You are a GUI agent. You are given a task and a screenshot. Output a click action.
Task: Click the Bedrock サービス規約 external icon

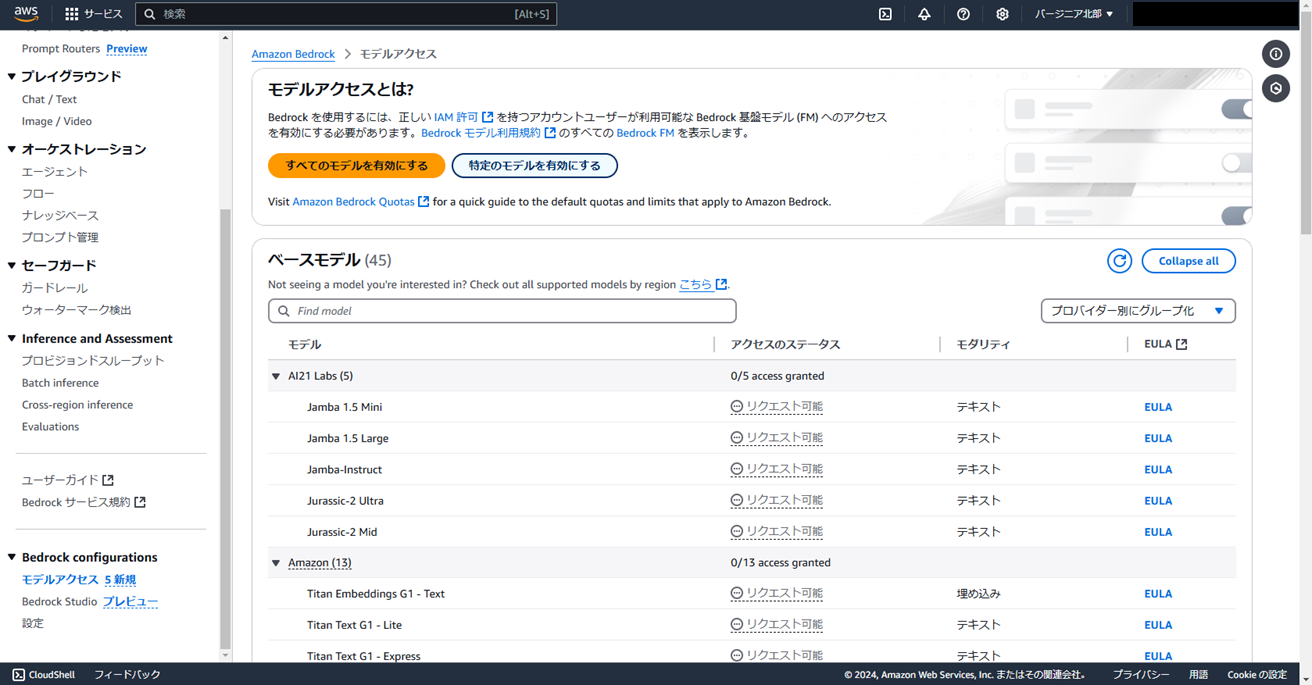[x=140, y=502]
